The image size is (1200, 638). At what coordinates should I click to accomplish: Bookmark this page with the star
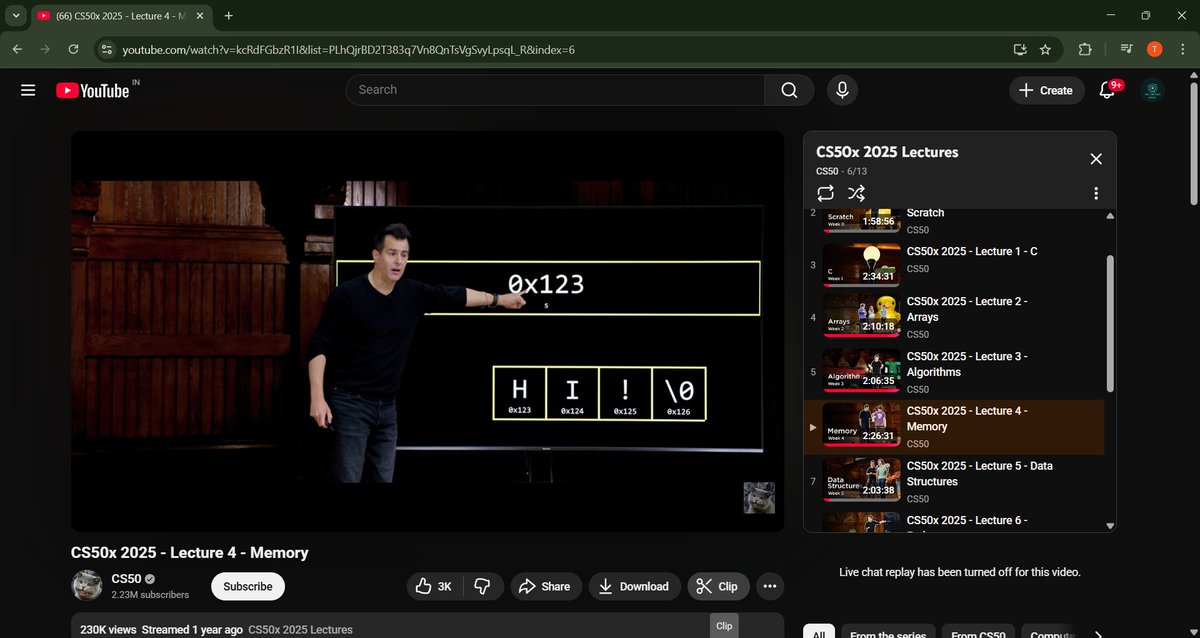pyautogui.click(x=1045, y=49)
